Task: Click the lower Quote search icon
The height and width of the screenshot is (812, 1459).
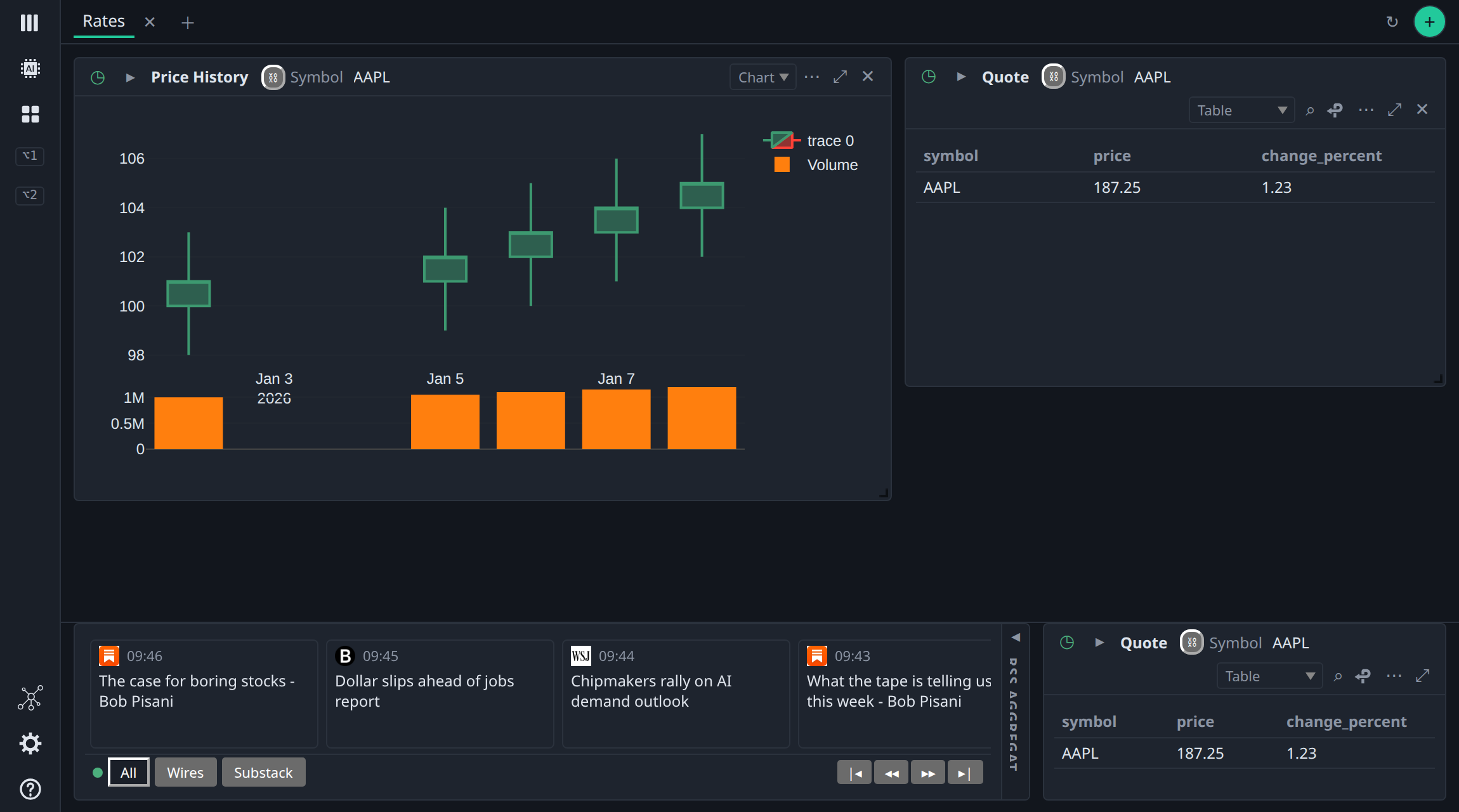Action: point(1337,676)
